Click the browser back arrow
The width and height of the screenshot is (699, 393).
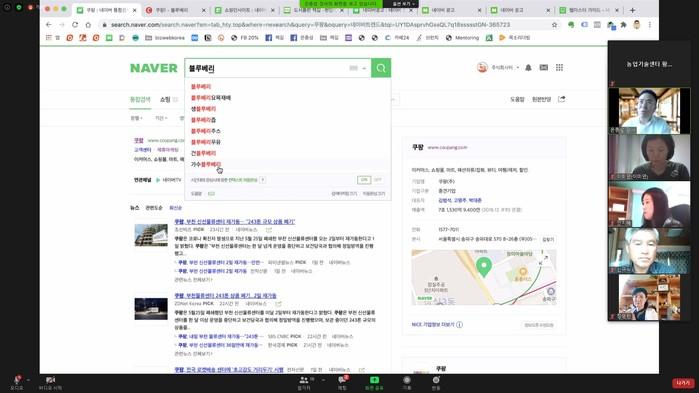pos(49,25)
